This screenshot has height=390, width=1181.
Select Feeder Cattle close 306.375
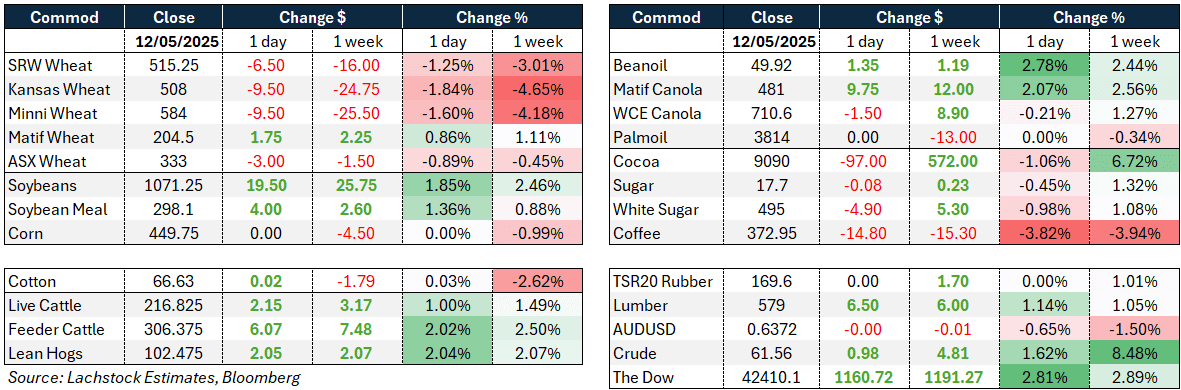[173, 330]
